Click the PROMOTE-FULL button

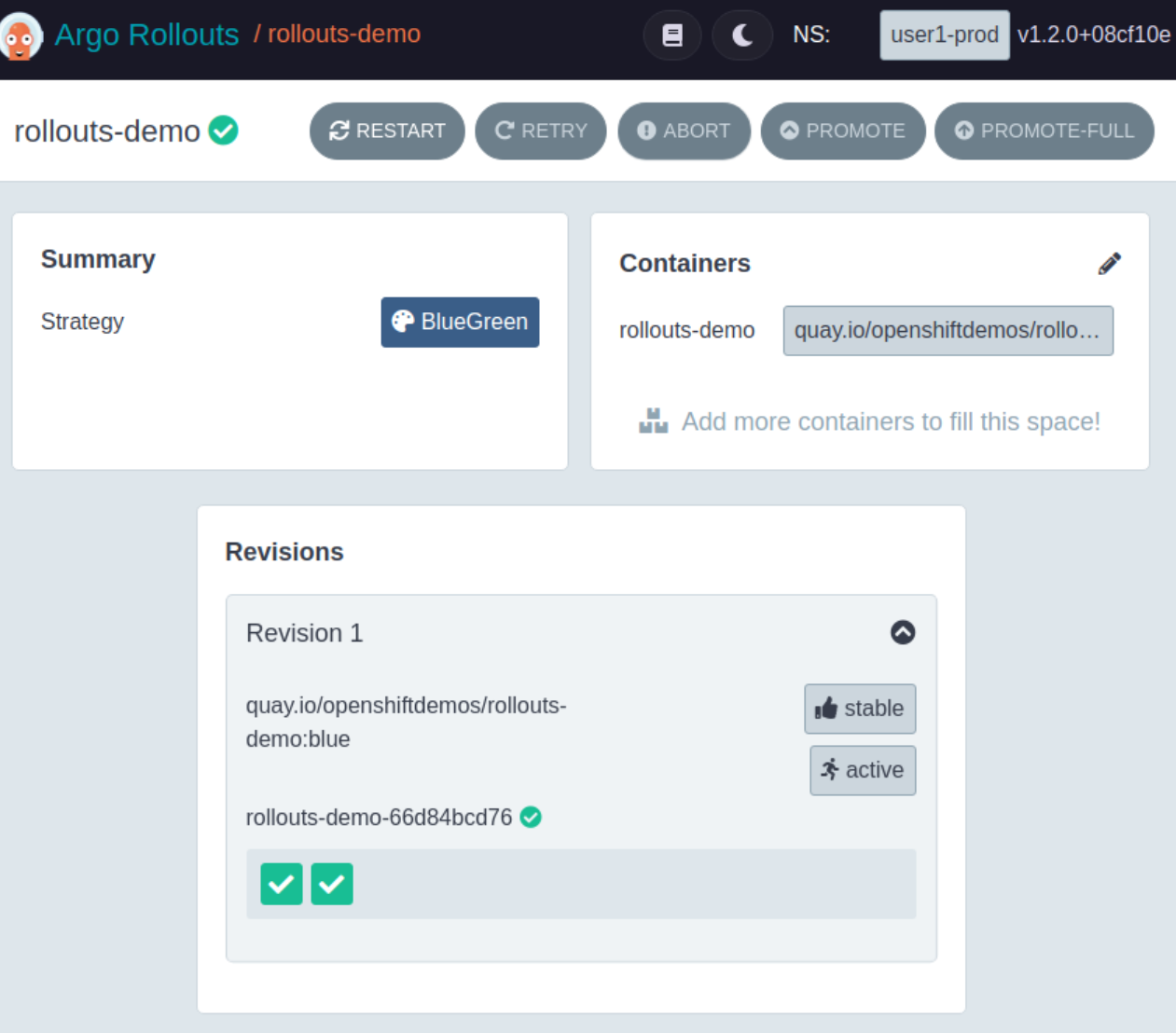click(x=1045, y=131)
